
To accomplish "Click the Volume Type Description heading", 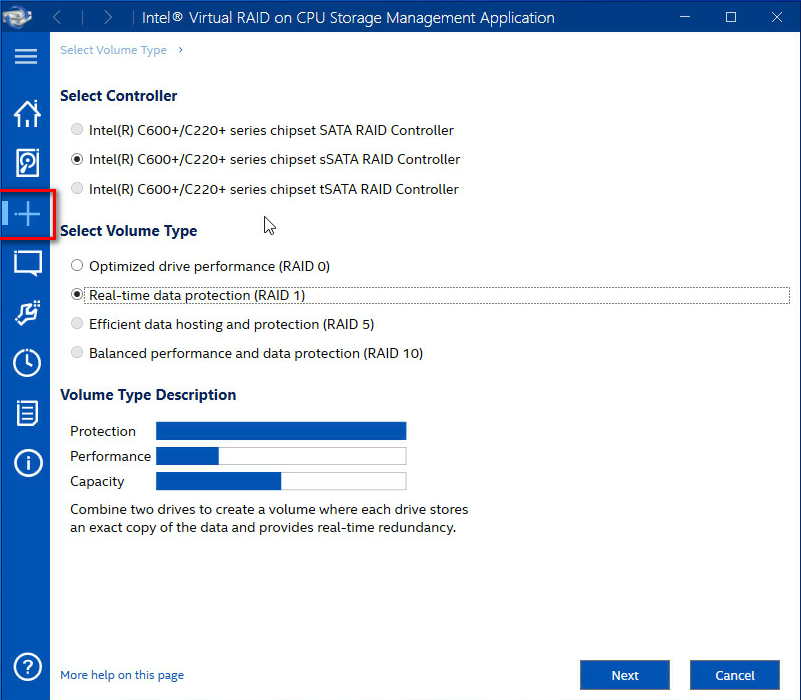I will point(148,395).
